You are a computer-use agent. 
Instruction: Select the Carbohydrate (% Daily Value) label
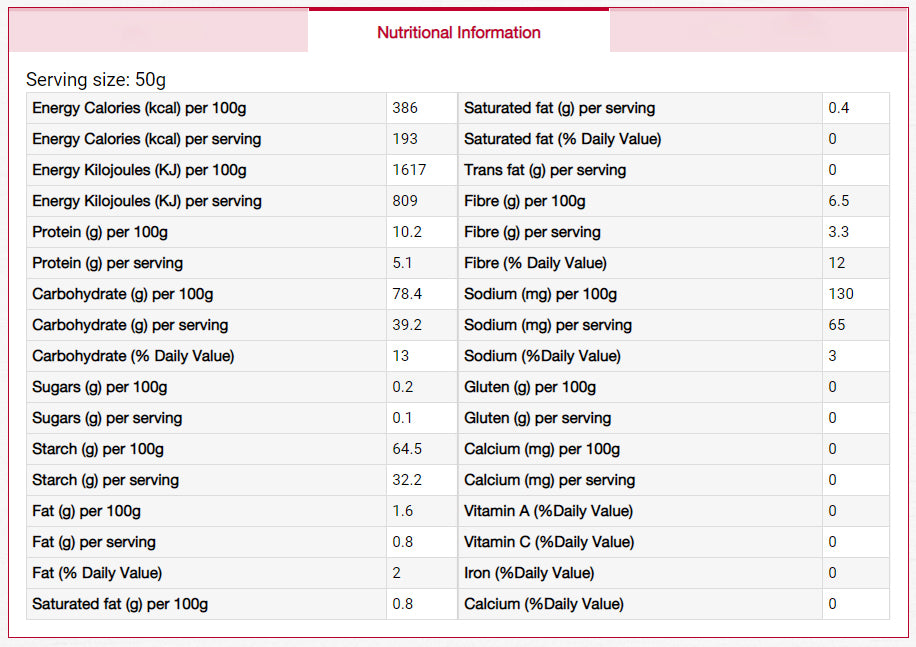[x=133, y=356]
